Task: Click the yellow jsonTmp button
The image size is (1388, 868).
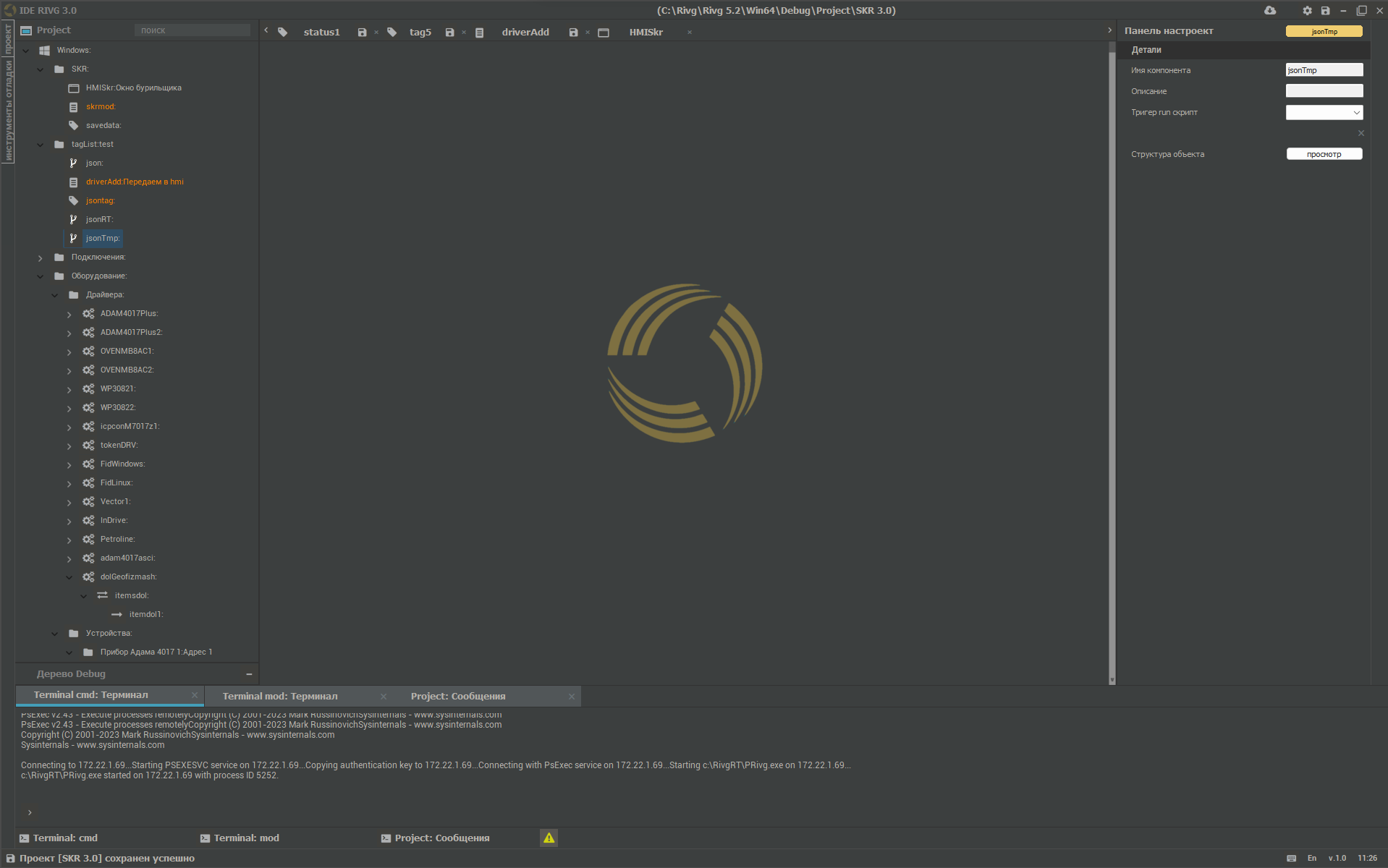Action: (x=1324, y=31)
